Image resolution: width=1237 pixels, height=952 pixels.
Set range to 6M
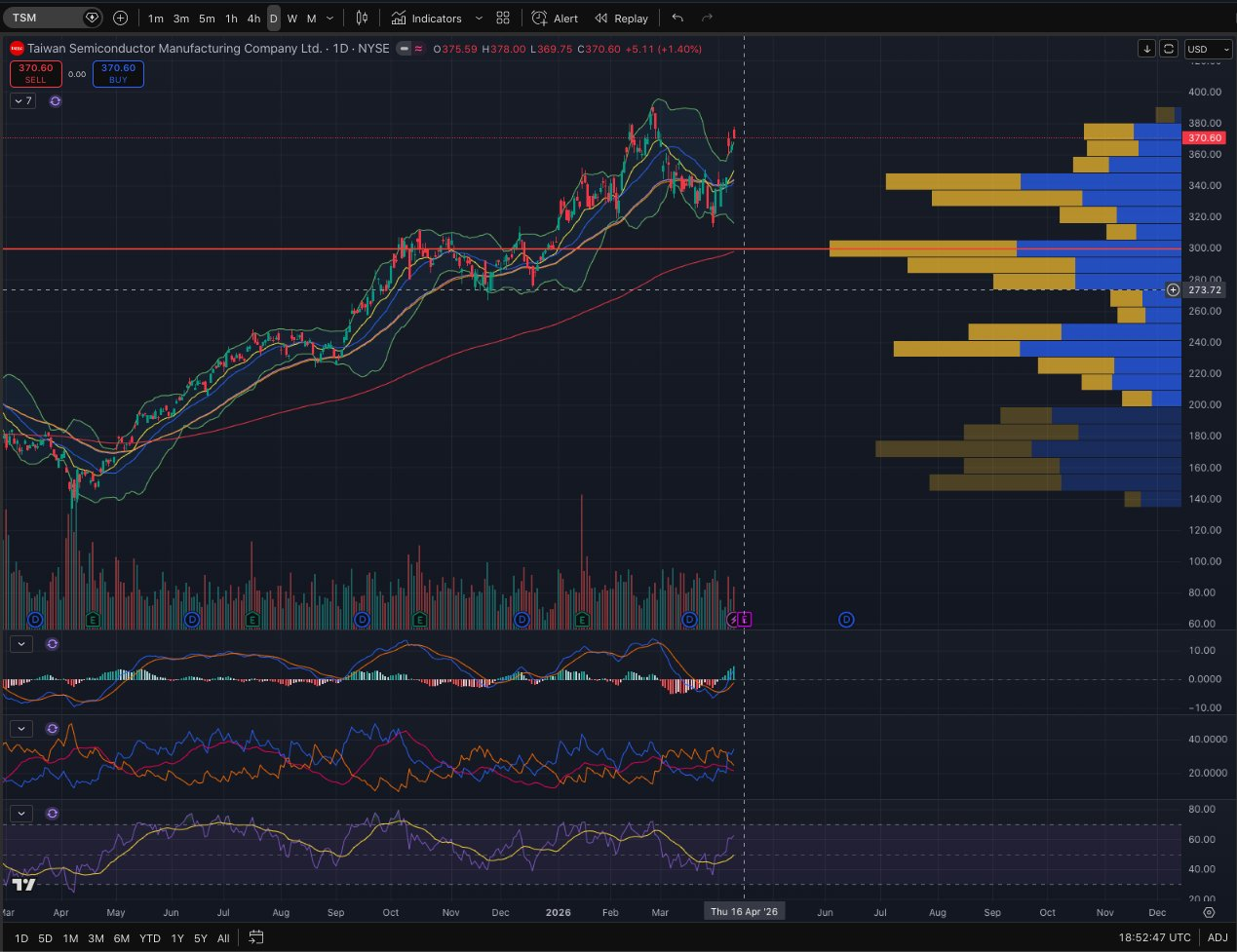(x=121, y=938)
